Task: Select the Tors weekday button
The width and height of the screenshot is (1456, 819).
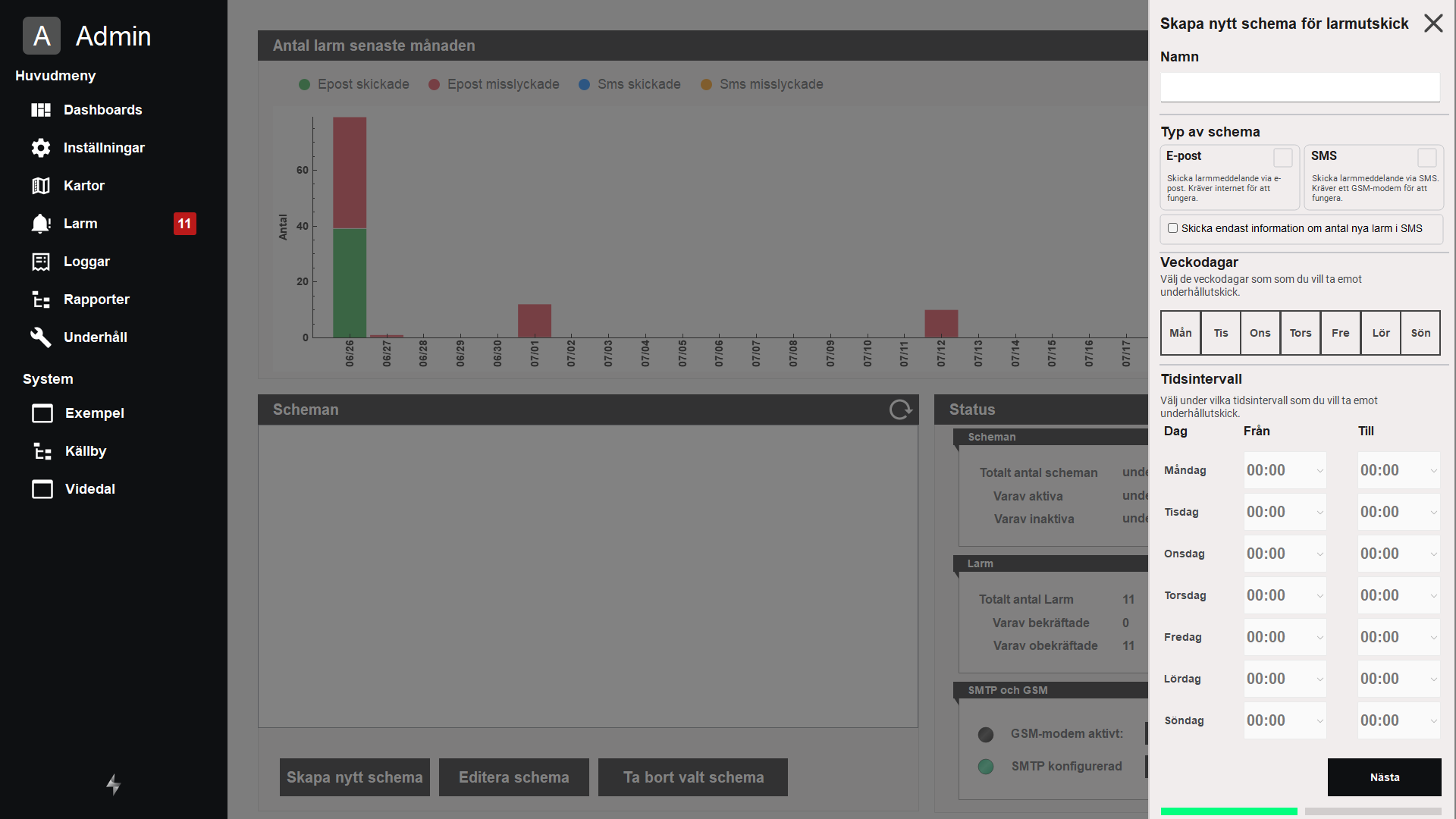Action: (x=1300, y=333)
